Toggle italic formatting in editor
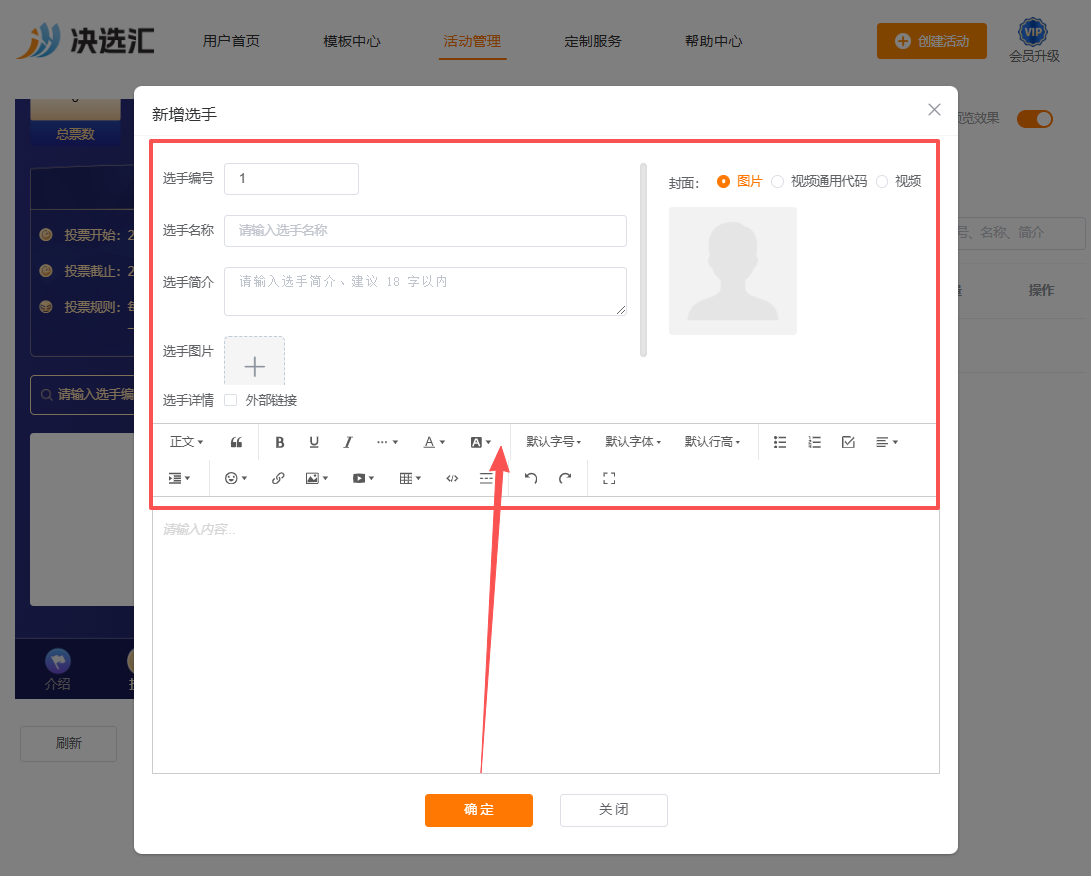The image size is (1091, 876). [348, 442]
